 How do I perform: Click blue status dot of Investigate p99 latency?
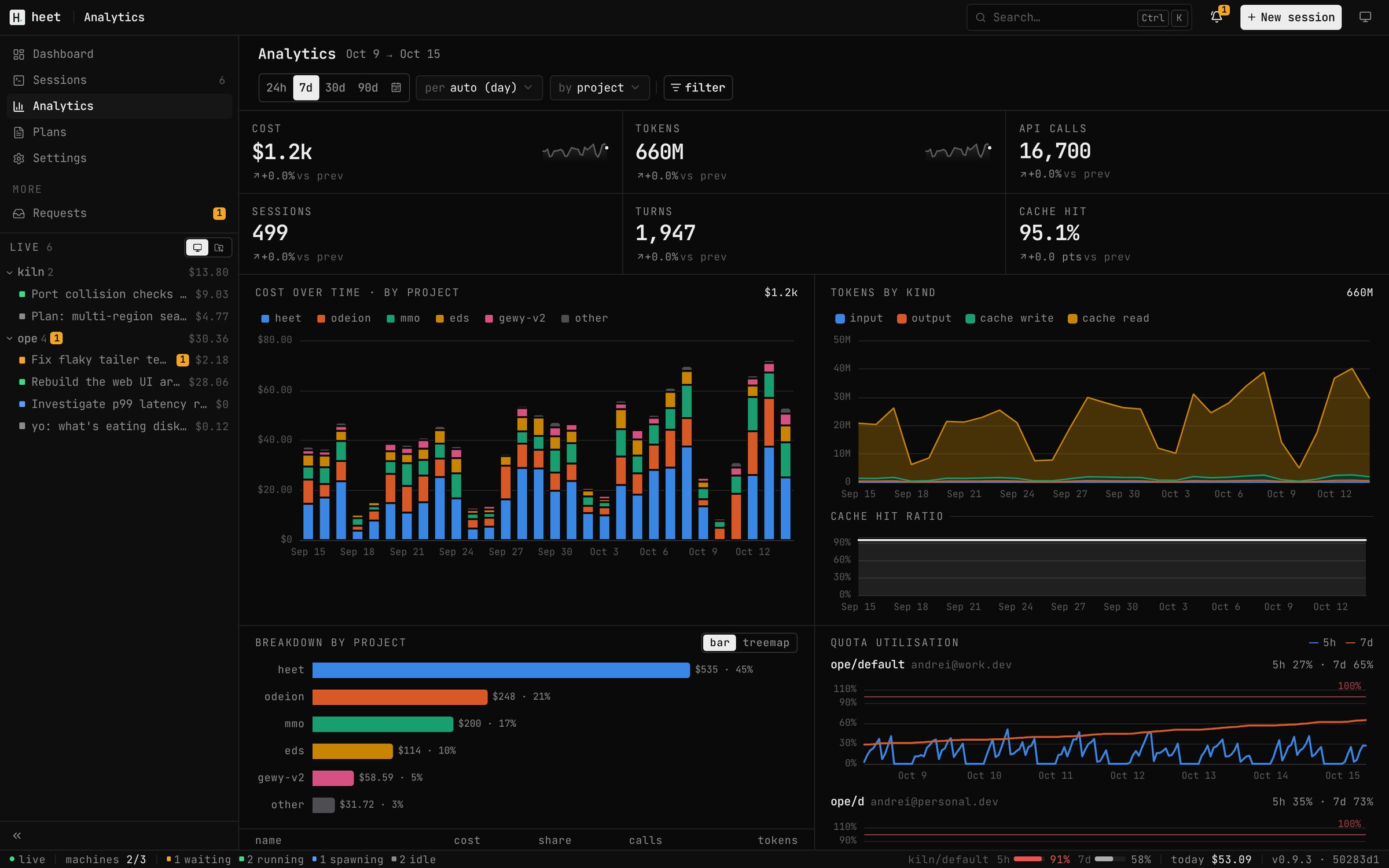point(22,404)
